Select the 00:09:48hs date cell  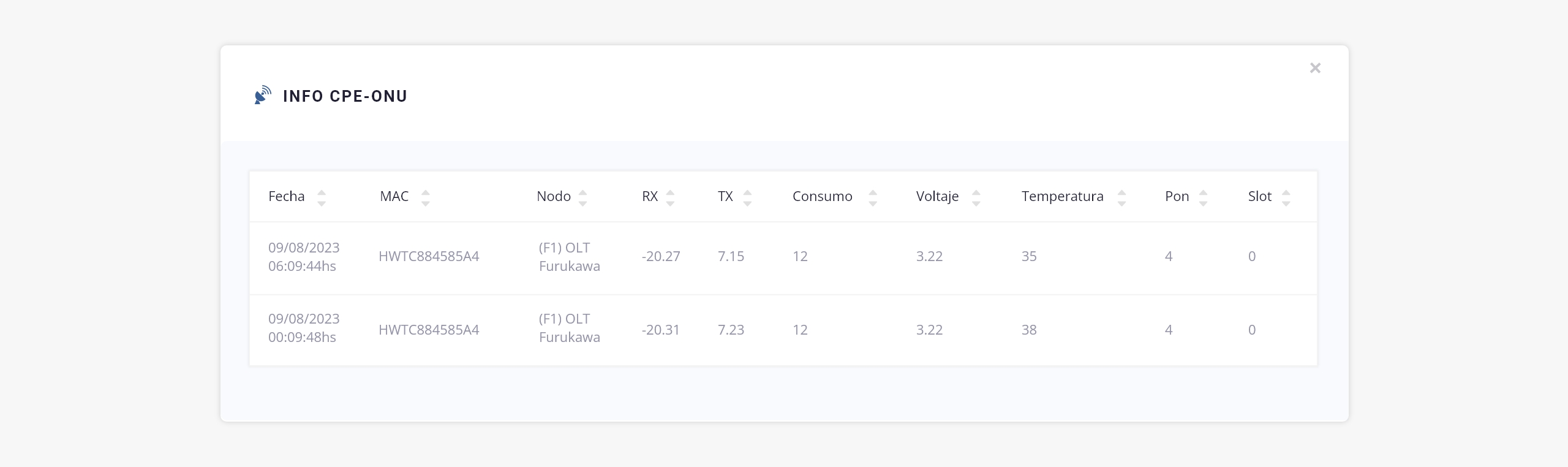click(x=304, y=328)
